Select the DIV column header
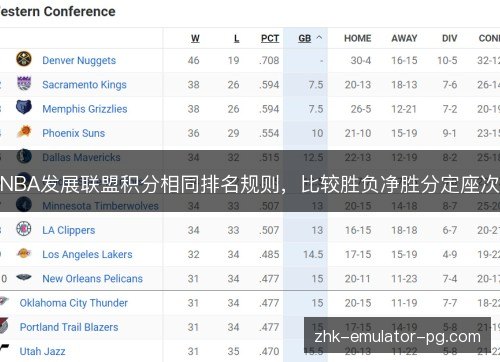500x362 pixels. click(x=449, y=38)
